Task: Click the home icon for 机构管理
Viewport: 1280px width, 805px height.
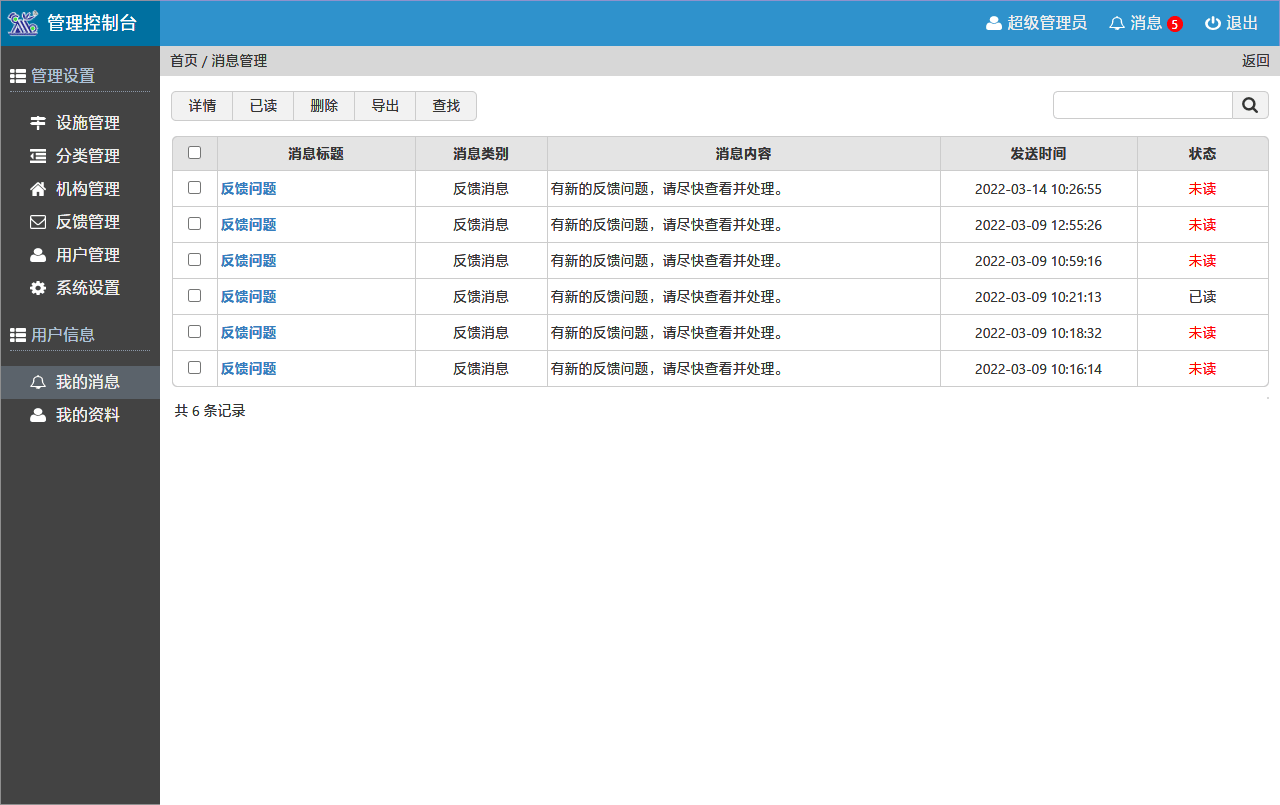Action: 38,189
